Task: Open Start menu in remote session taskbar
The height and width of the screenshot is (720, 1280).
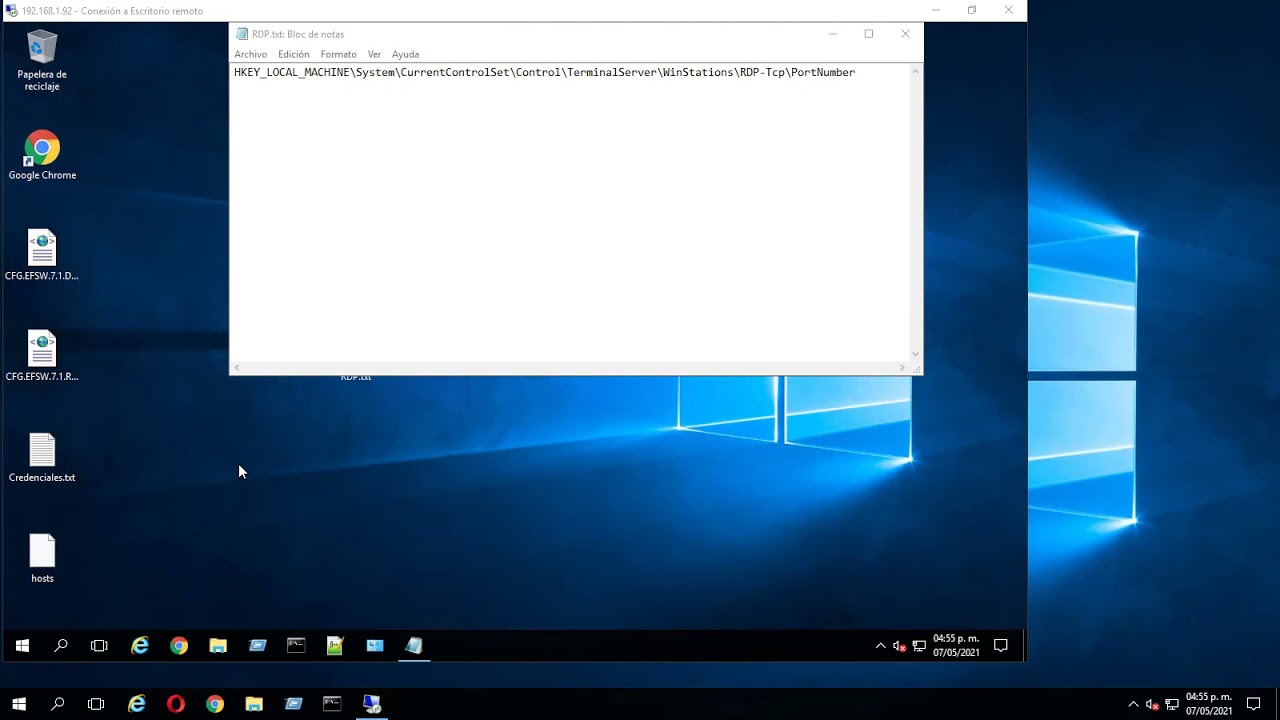Action: (x=22, y=646)
